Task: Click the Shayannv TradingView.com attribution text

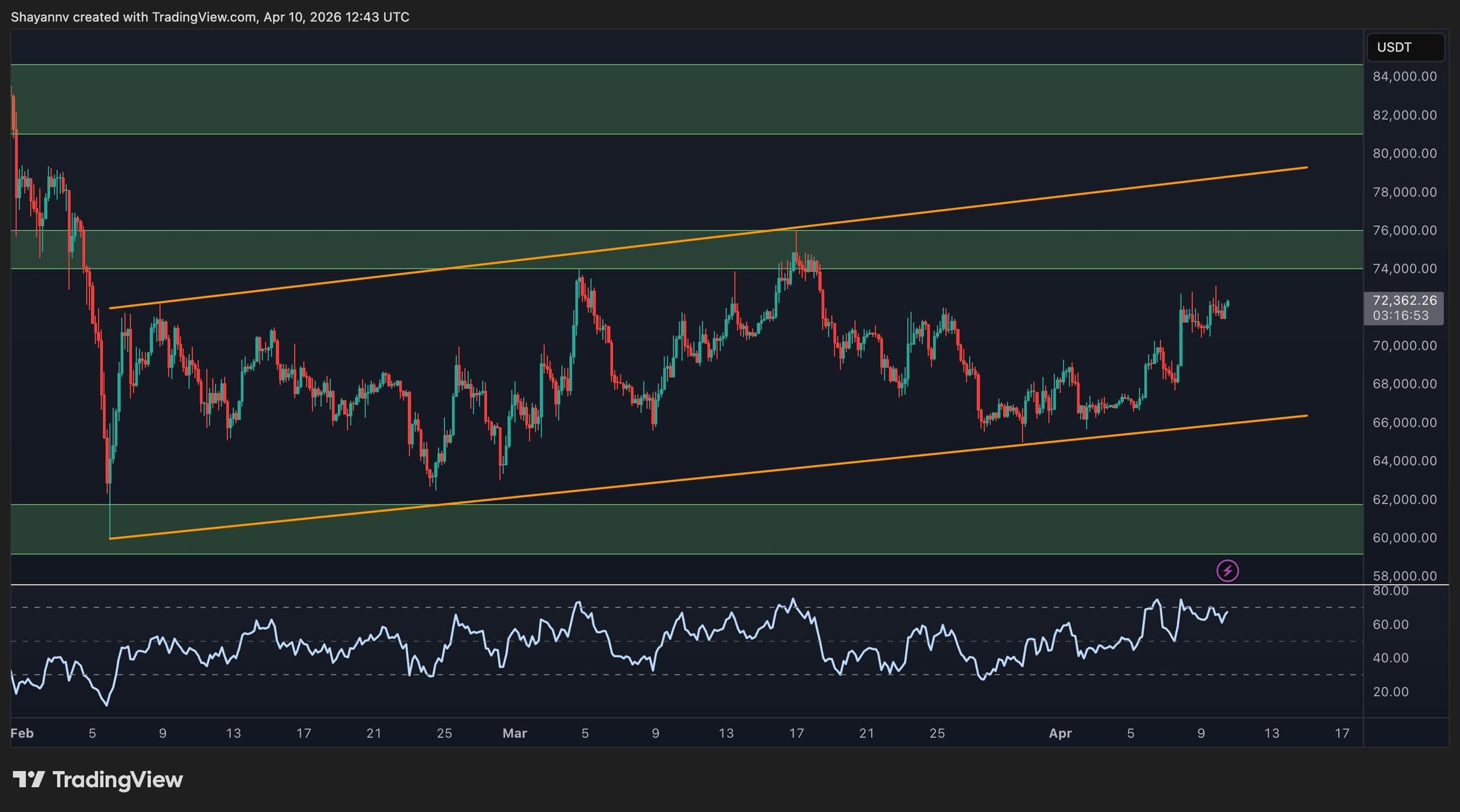Action: pyautogui.click(x=210, y=17)
